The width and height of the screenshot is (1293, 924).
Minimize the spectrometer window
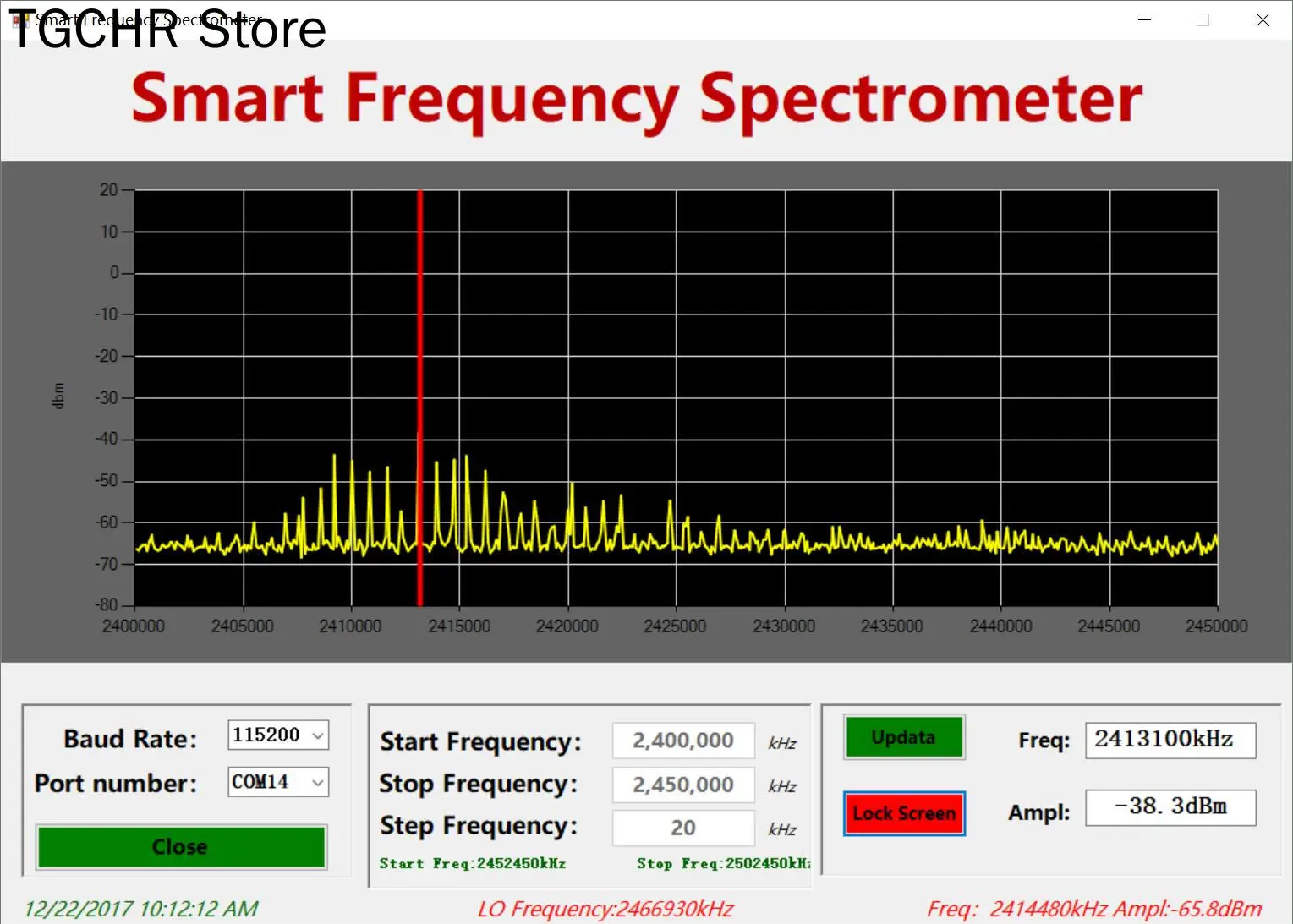tap(1145, 19)
